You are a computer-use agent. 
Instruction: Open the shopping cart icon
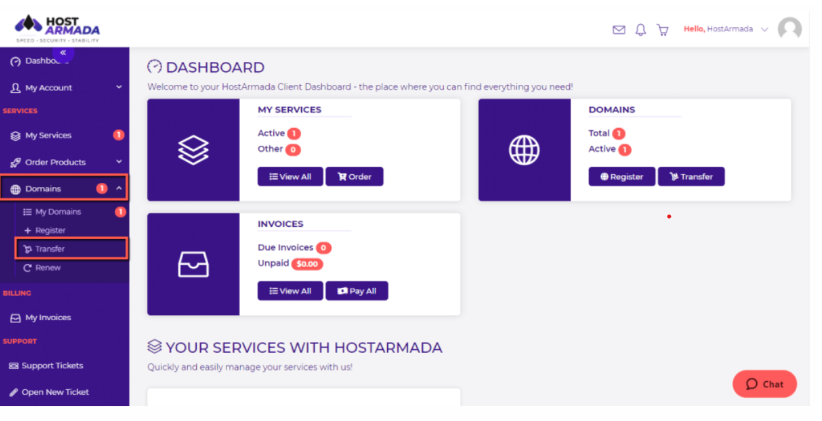pos(662,30)
